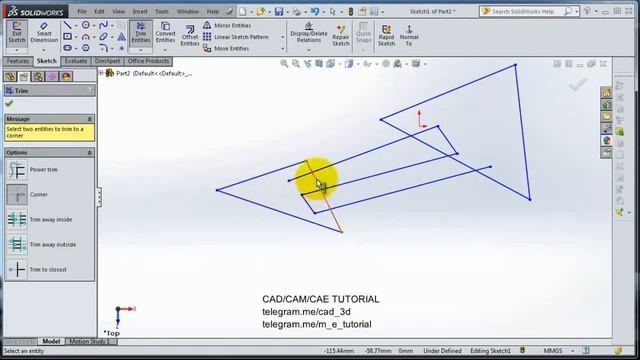
Task: Click the Exit Sketch button
Action: pos(17,33)
